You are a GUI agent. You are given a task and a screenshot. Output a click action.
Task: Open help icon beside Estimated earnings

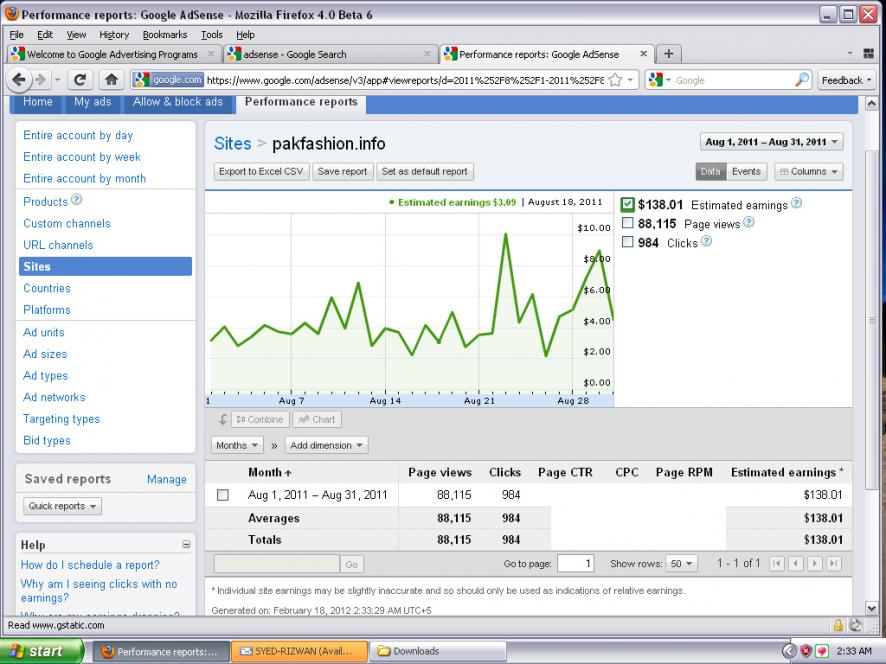796,203
